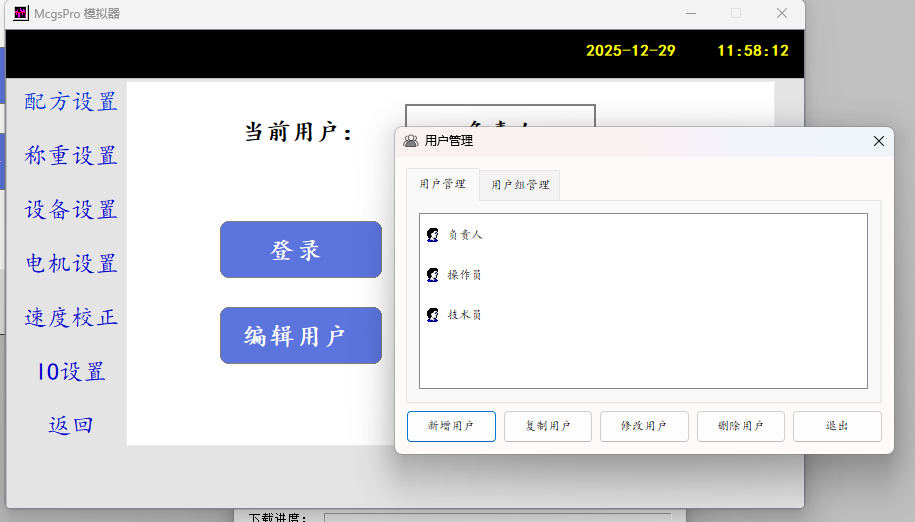
Task: Close the 用户管理 dialog
Action: click(879, 141)
